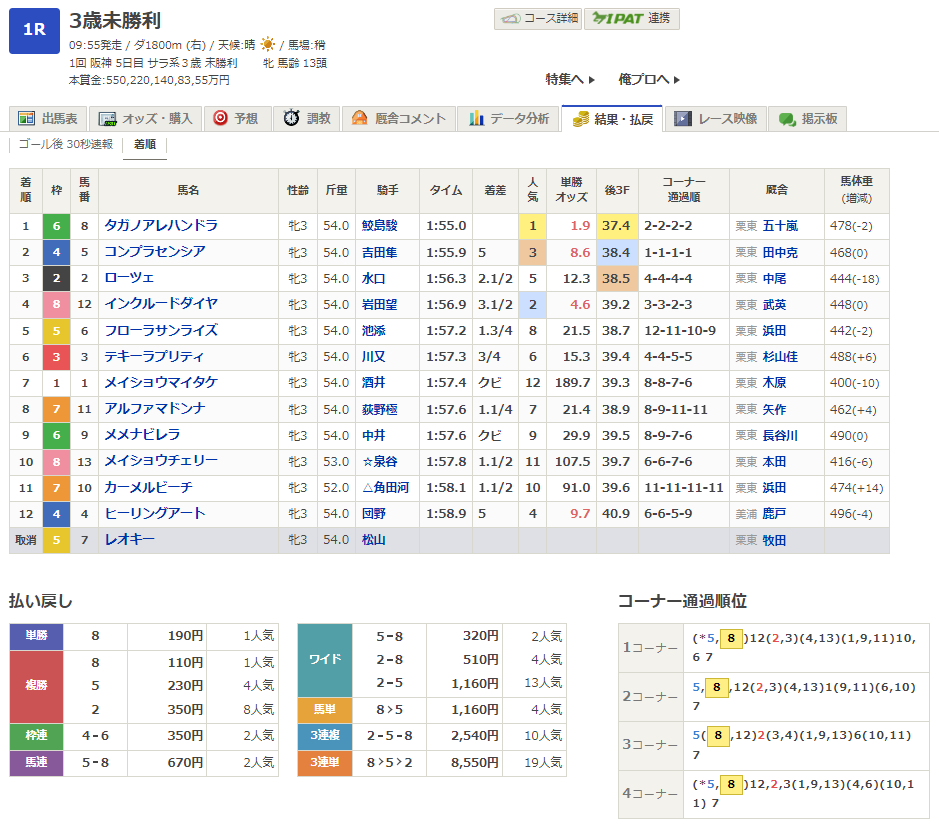Switch to ゴール後30秒速報 sub-tab

(x=66, y=144)
